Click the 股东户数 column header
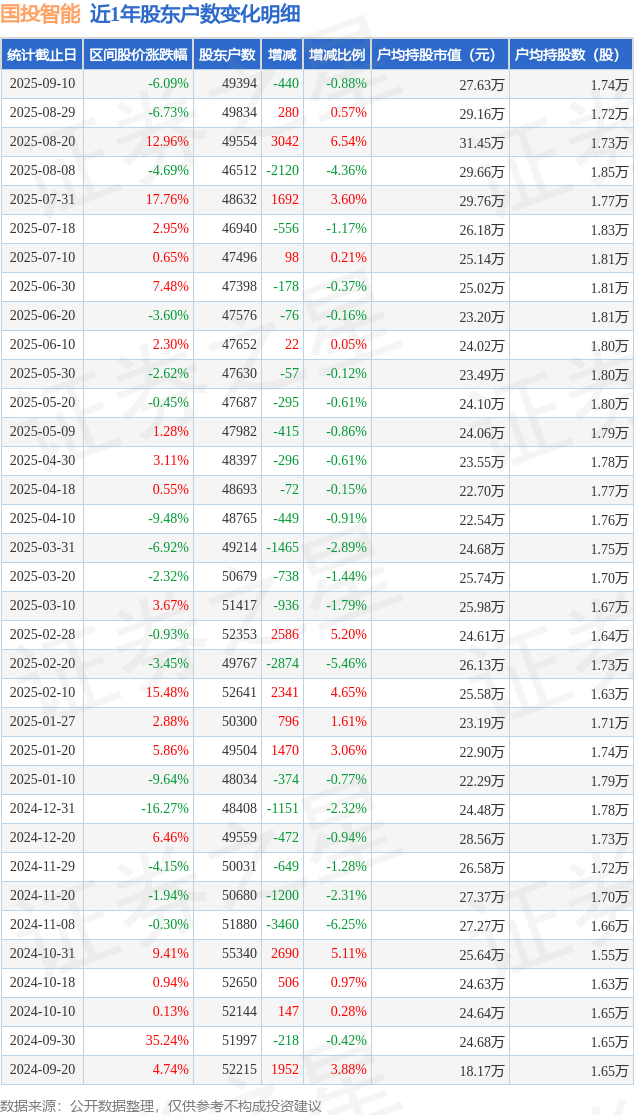This screenshot has width=634, height=1115. pyautogui.click(x=227, y=54)
